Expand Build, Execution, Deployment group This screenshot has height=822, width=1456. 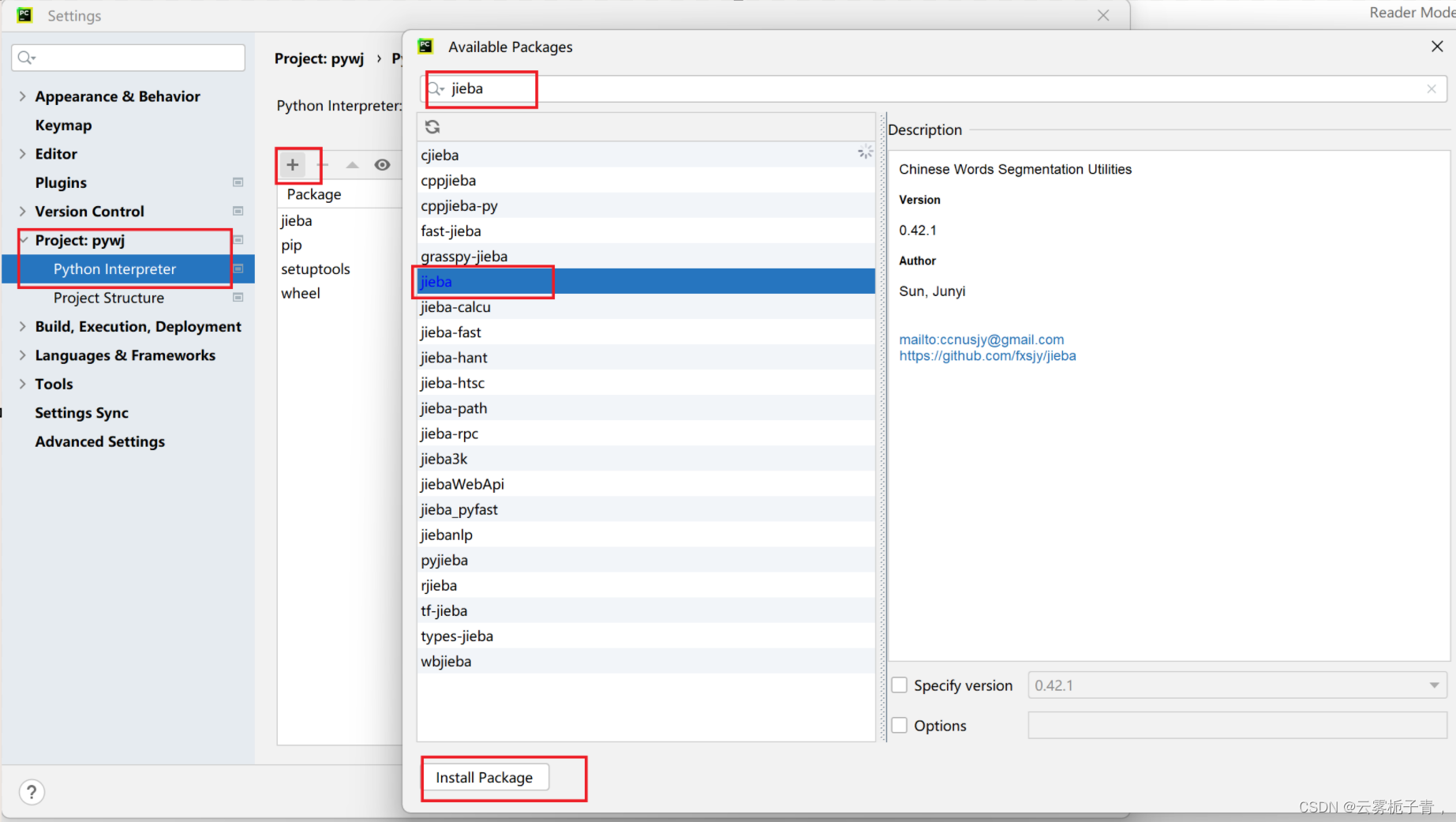[22, 326]
